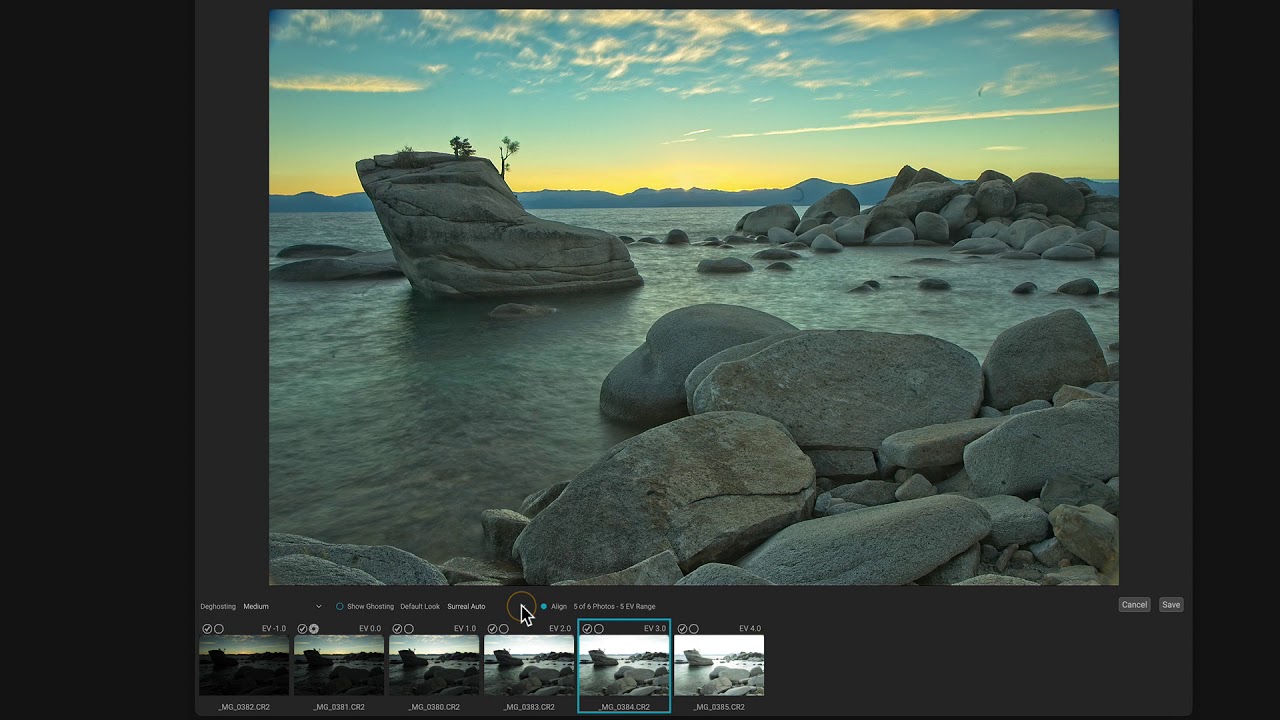Click the Cancel button

coord(1134,605)
